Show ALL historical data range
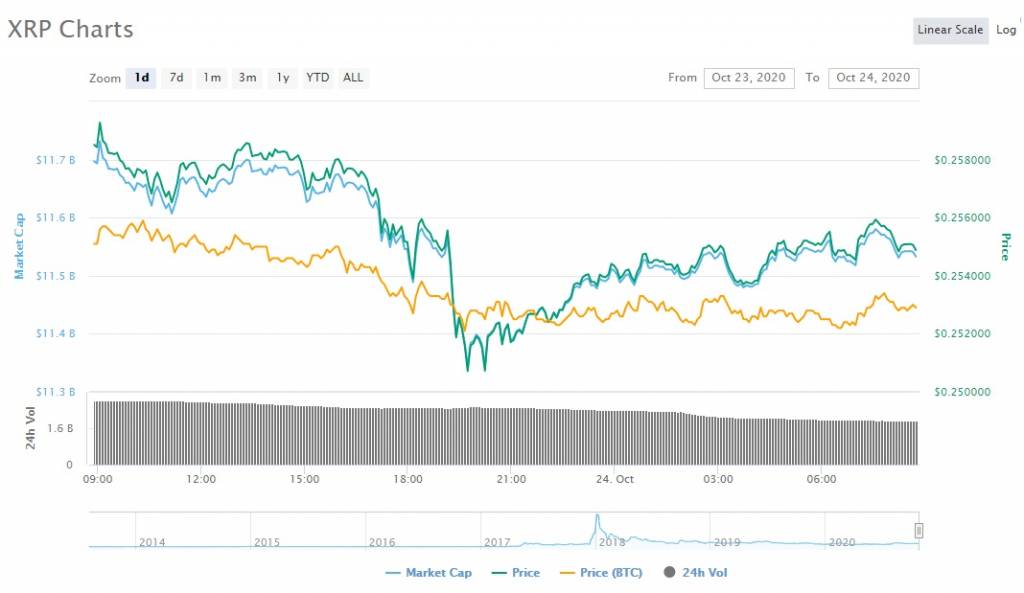This screenshot has height=593, width=1024. click(x=353, y=78)
